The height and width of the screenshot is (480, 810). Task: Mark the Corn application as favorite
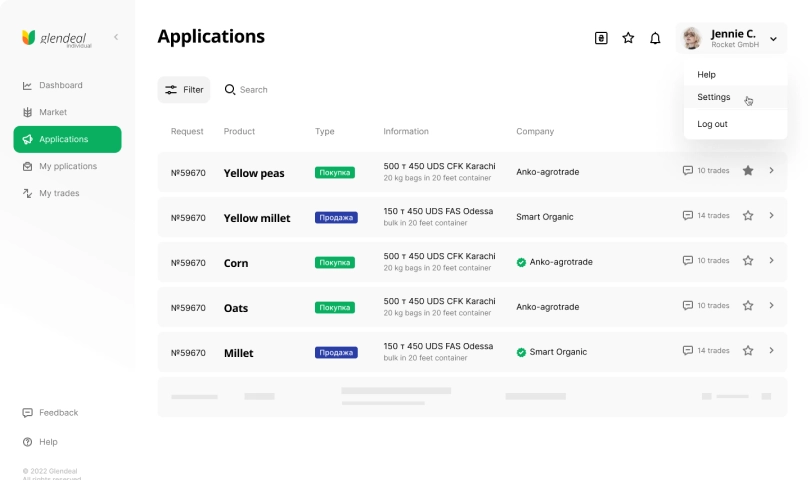click(748, 261)
